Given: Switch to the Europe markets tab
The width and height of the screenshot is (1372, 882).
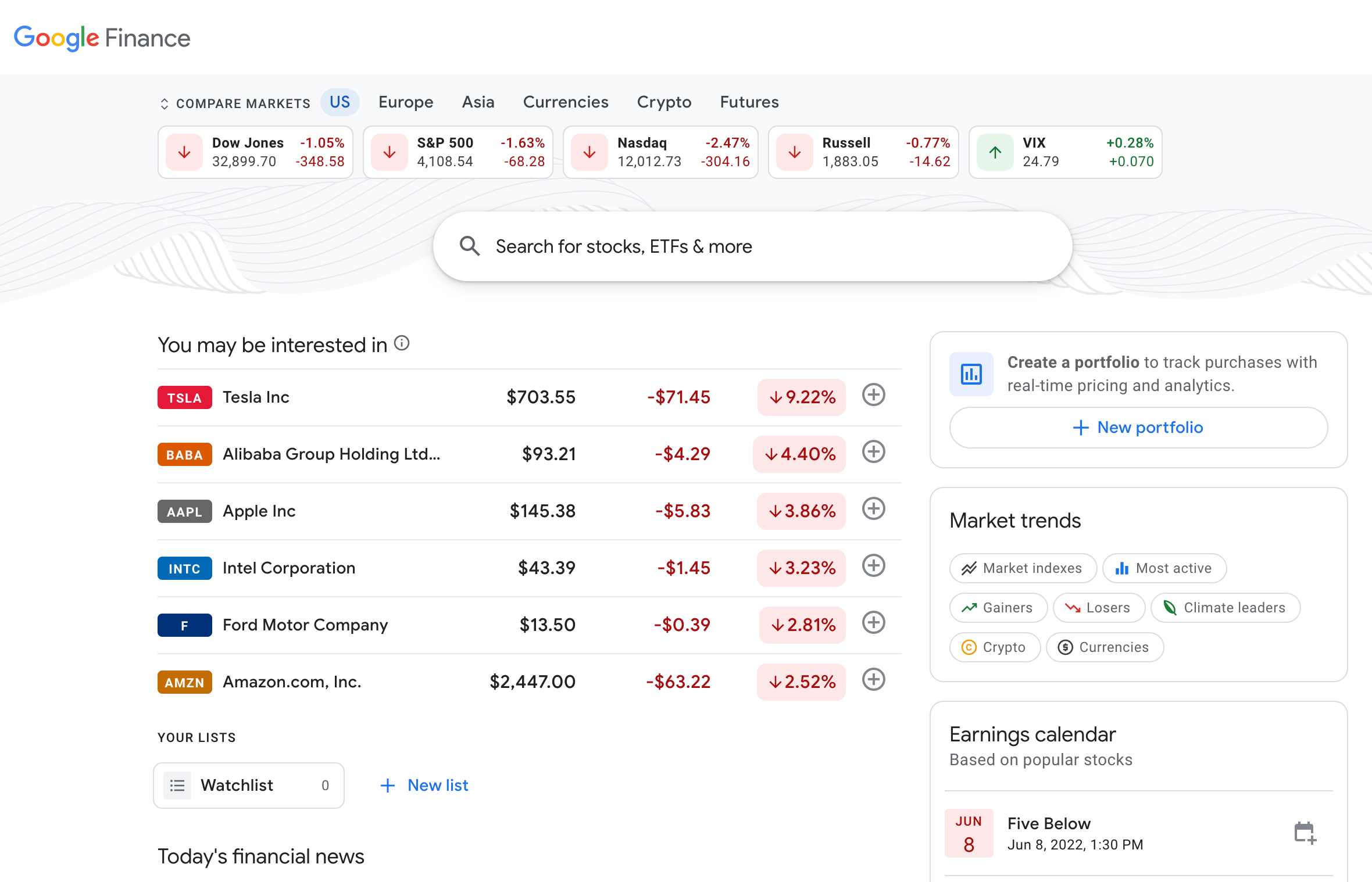Looking at the screenshot, I should tap(405, 102).
